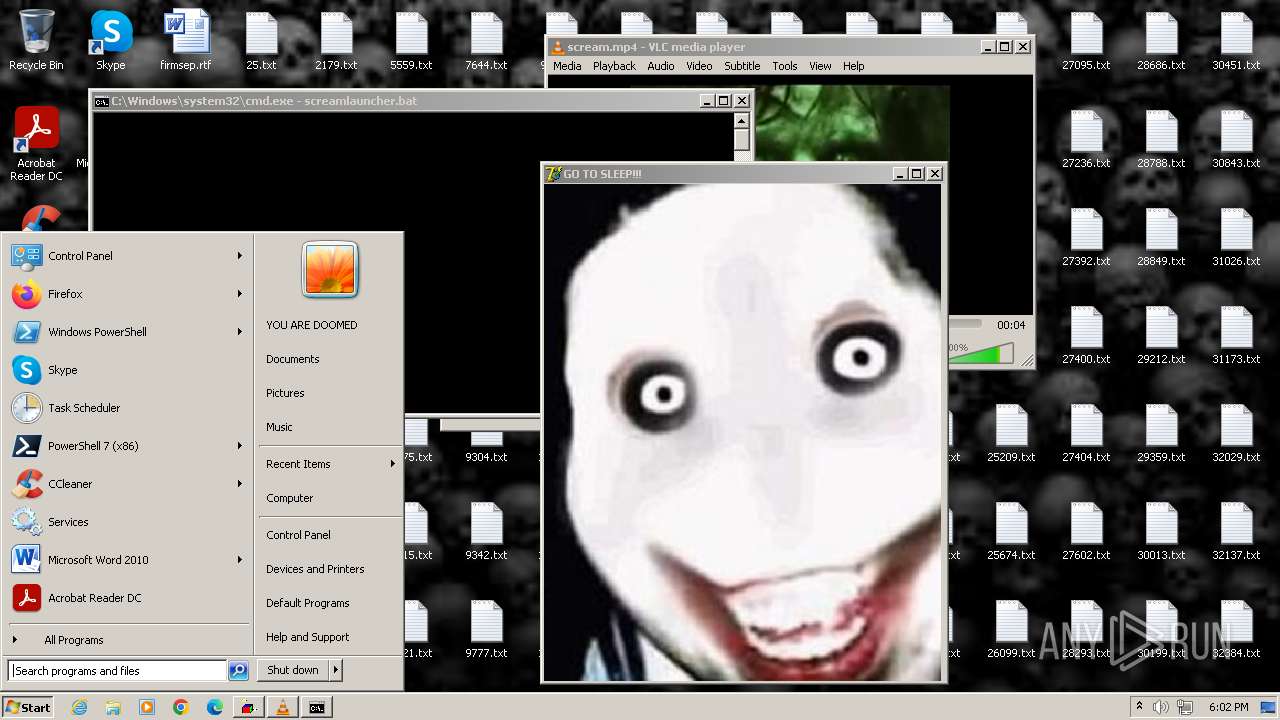
Task: Open Music from Start menu
Action: click(x=279, y=427)
